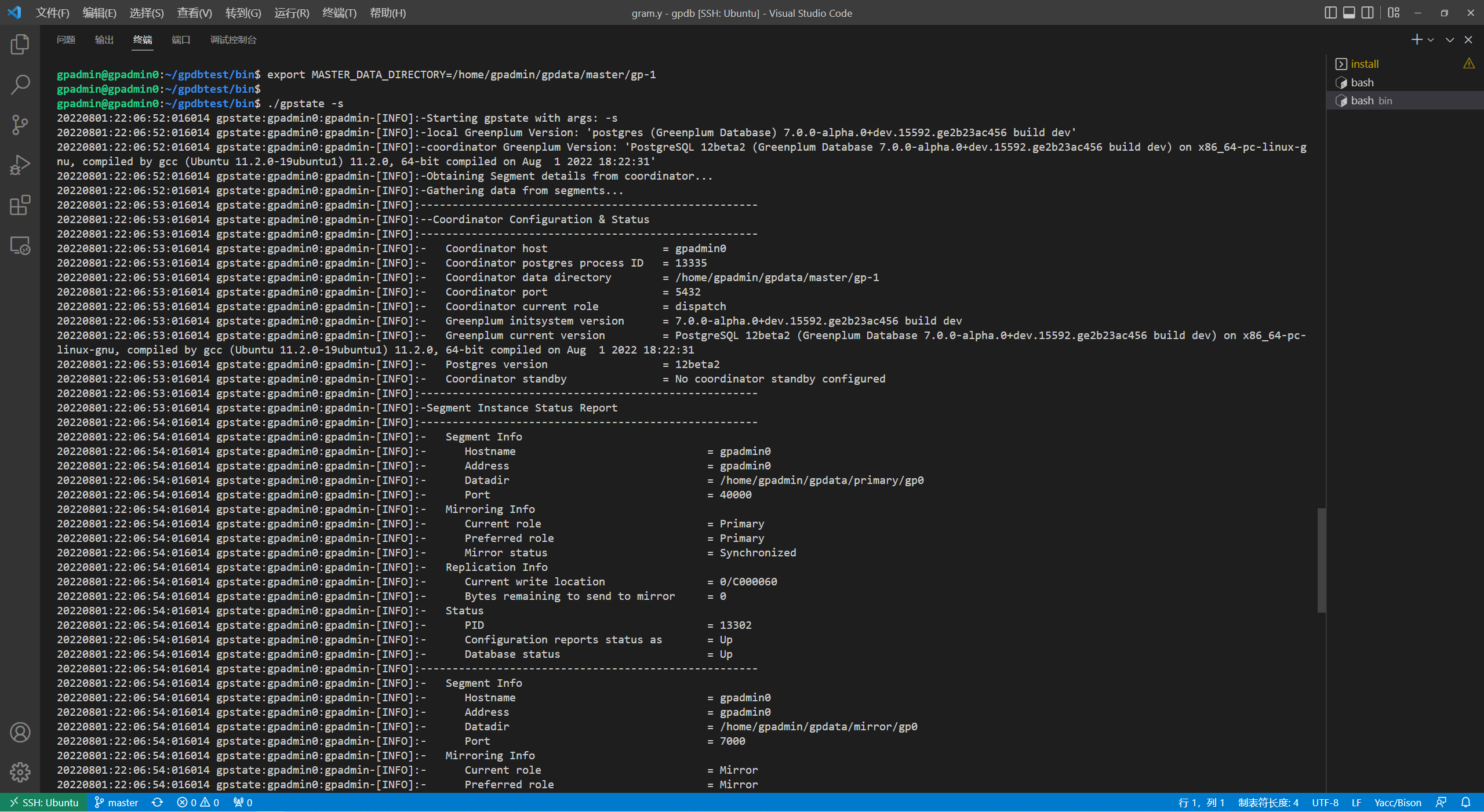
Task: Click the master branch in status bar
Action: pyautogui.click(x=117, y=803)
